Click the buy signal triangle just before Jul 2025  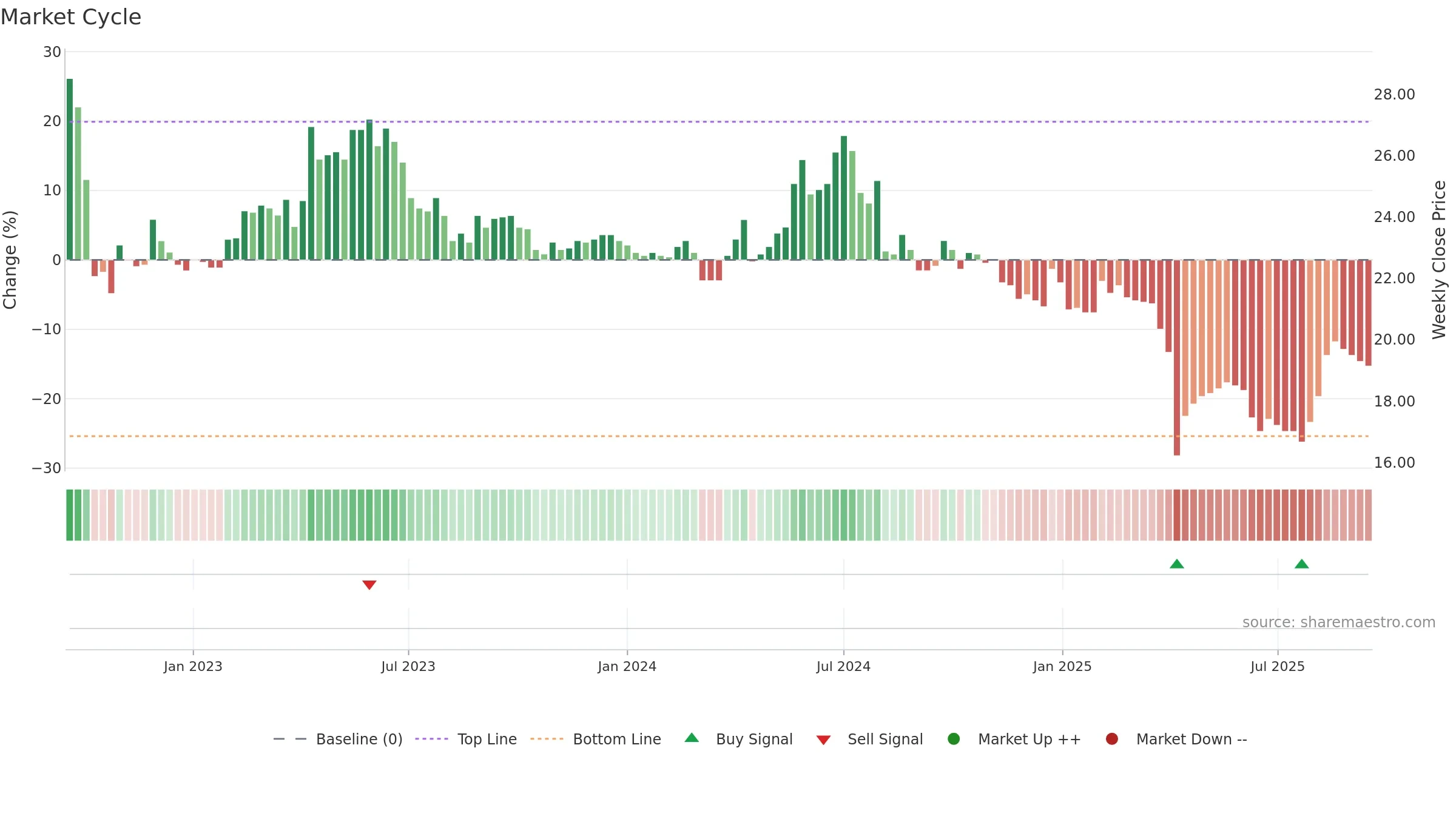pyautogui.click(x=1177, y=564)
